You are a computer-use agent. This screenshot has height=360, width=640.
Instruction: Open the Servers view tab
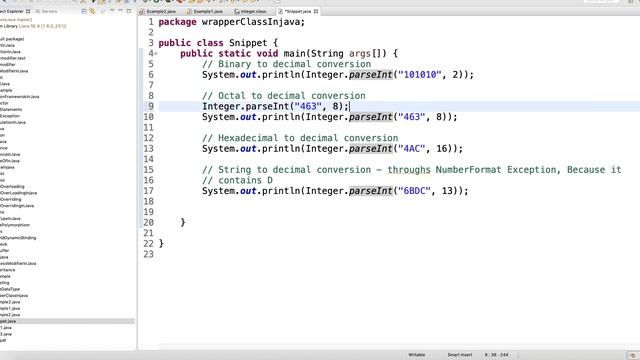[x=46, y=11]
